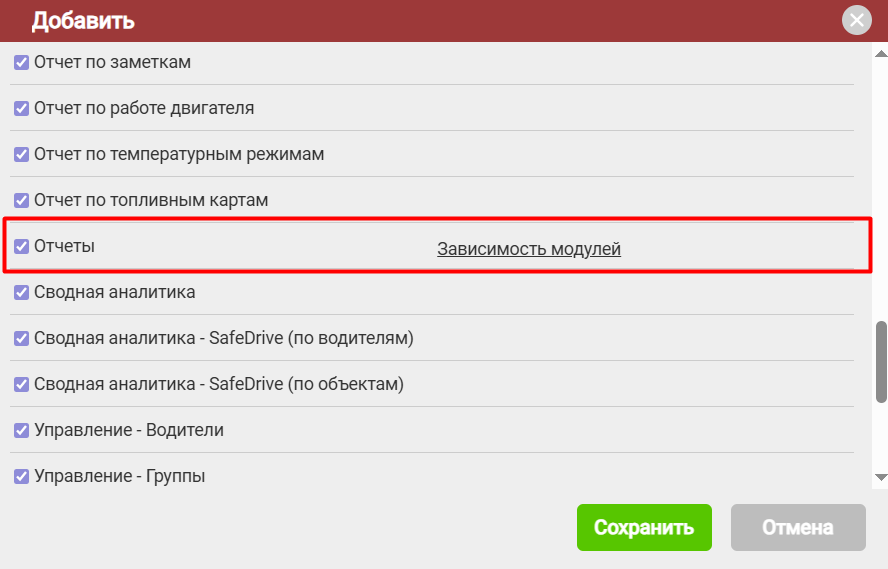Click the vertical scrollbar thumb
Screen dimensions: 888x569
[881, 360]
